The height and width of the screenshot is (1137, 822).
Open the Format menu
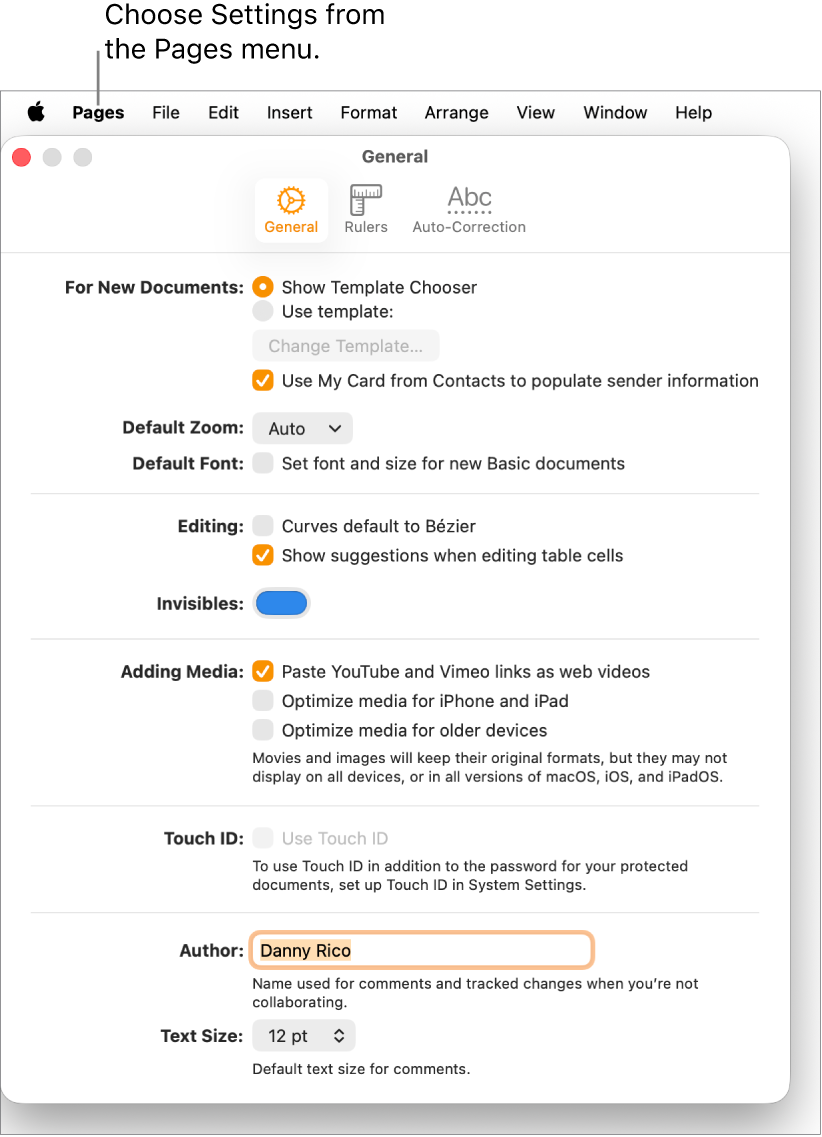point(368,113)
